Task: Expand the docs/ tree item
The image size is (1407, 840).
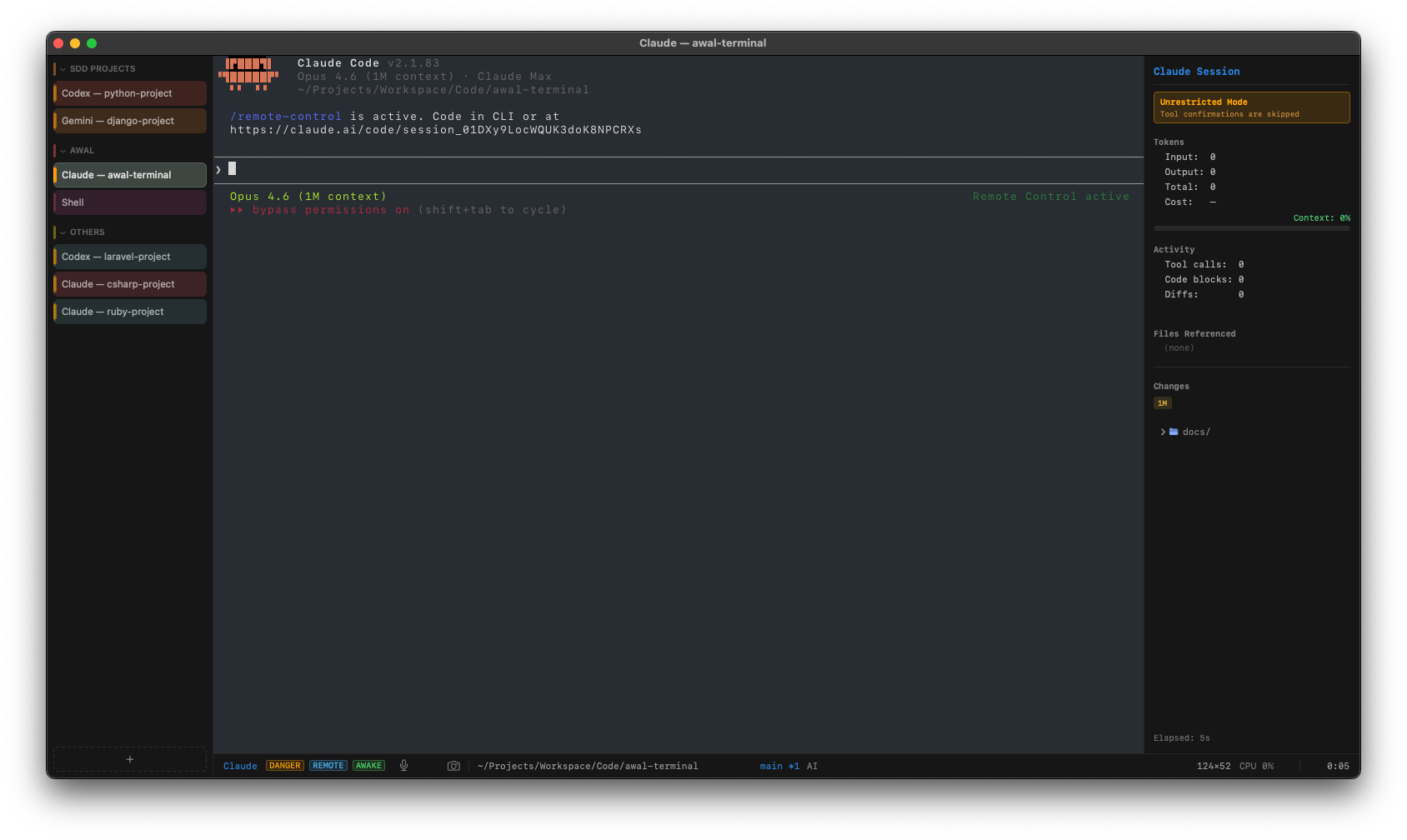Action: pos(1164,432)
